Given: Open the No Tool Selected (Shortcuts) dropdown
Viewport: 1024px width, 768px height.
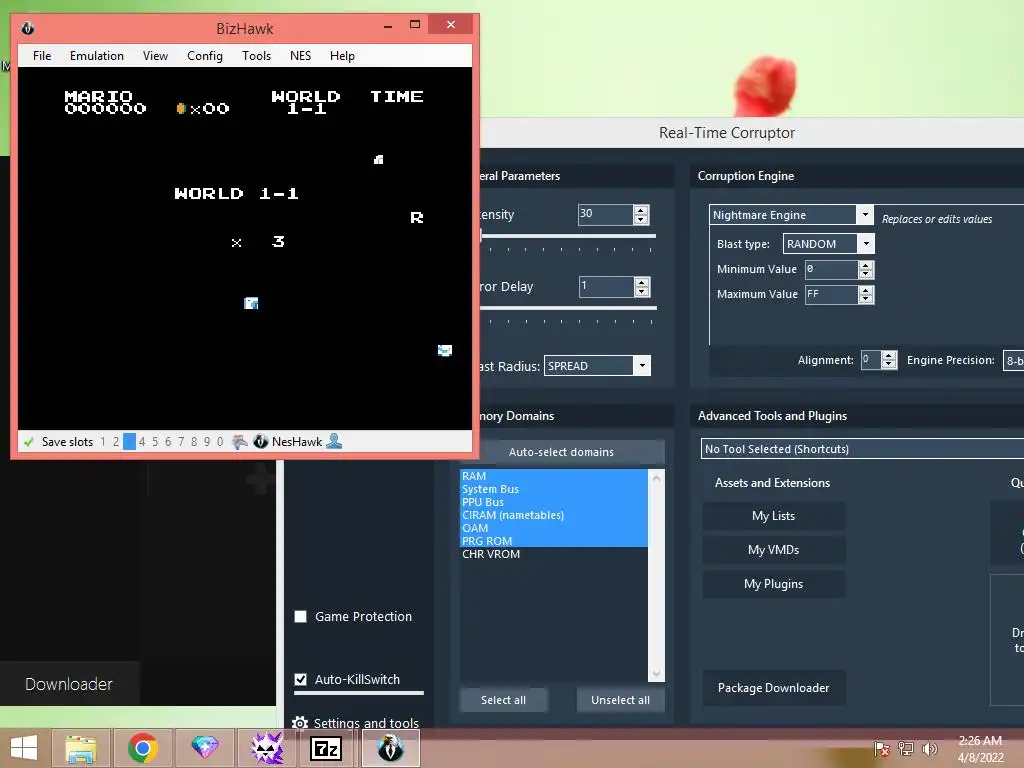Looking at the screenshot, I should coord(863,449).
